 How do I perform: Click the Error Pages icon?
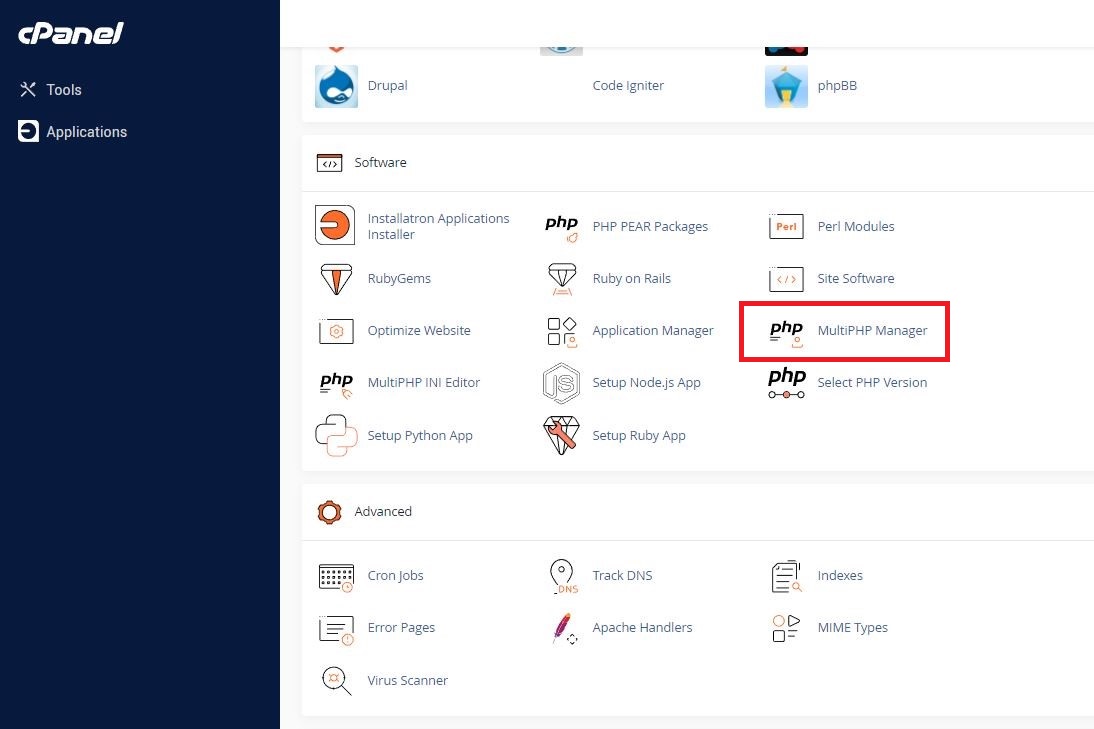pos(336,629)
